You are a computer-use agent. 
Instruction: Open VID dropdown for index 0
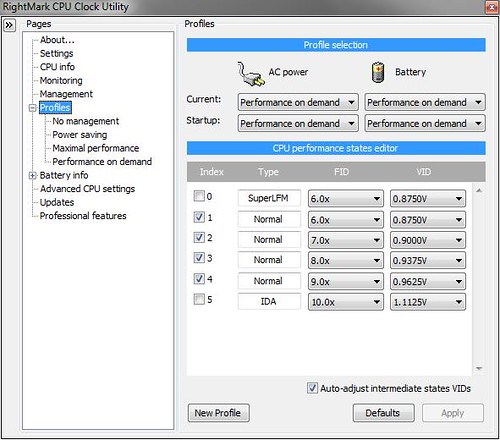tap(428, 199)
